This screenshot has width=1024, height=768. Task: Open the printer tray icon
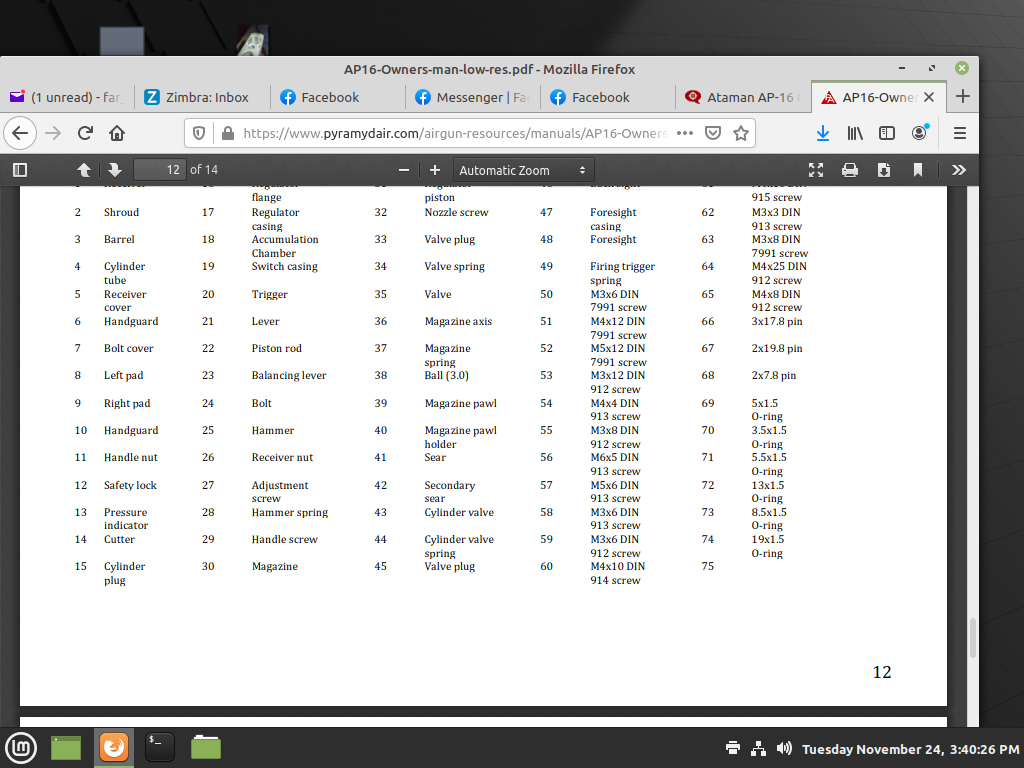click(x=733, y=748)
